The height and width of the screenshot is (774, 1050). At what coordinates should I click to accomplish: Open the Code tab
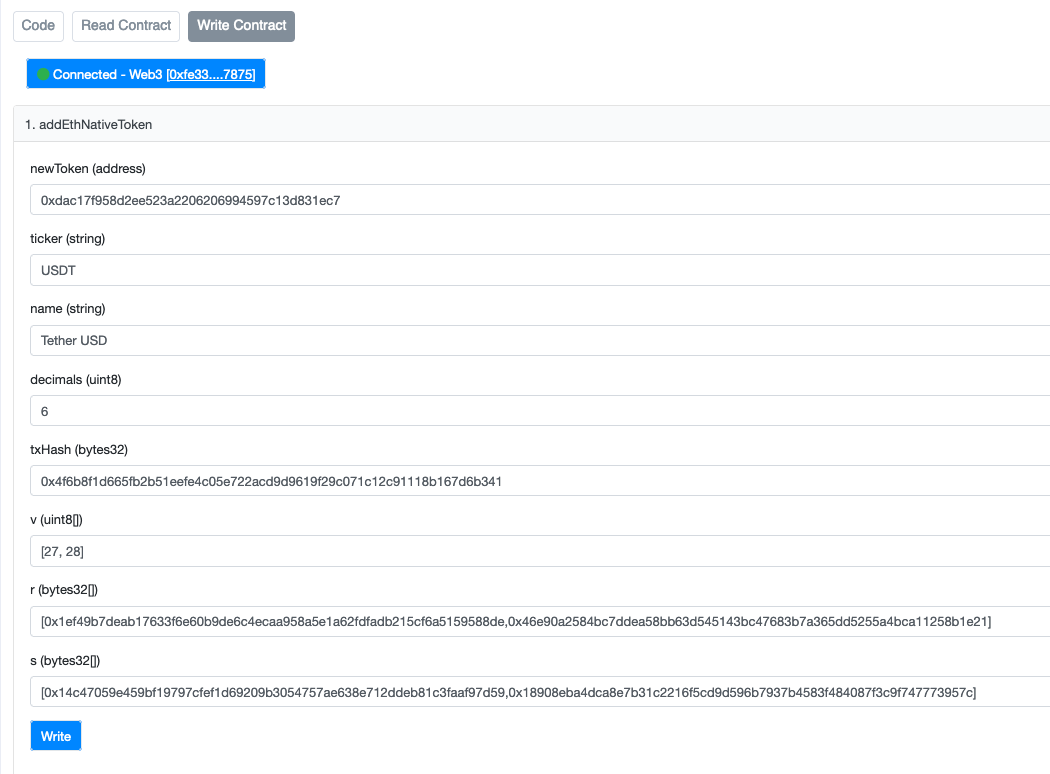coord(38,26)
